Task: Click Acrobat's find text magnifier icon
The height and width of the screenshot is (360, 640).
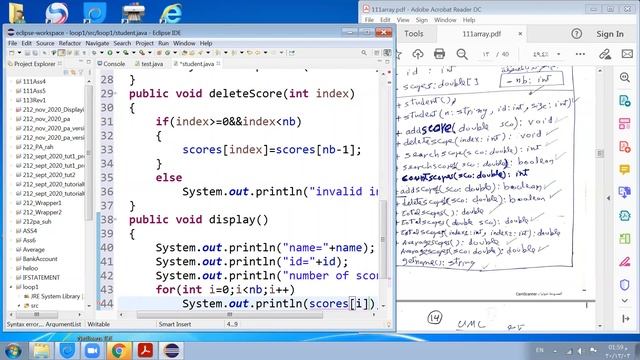Action: [x=462, y=54]
